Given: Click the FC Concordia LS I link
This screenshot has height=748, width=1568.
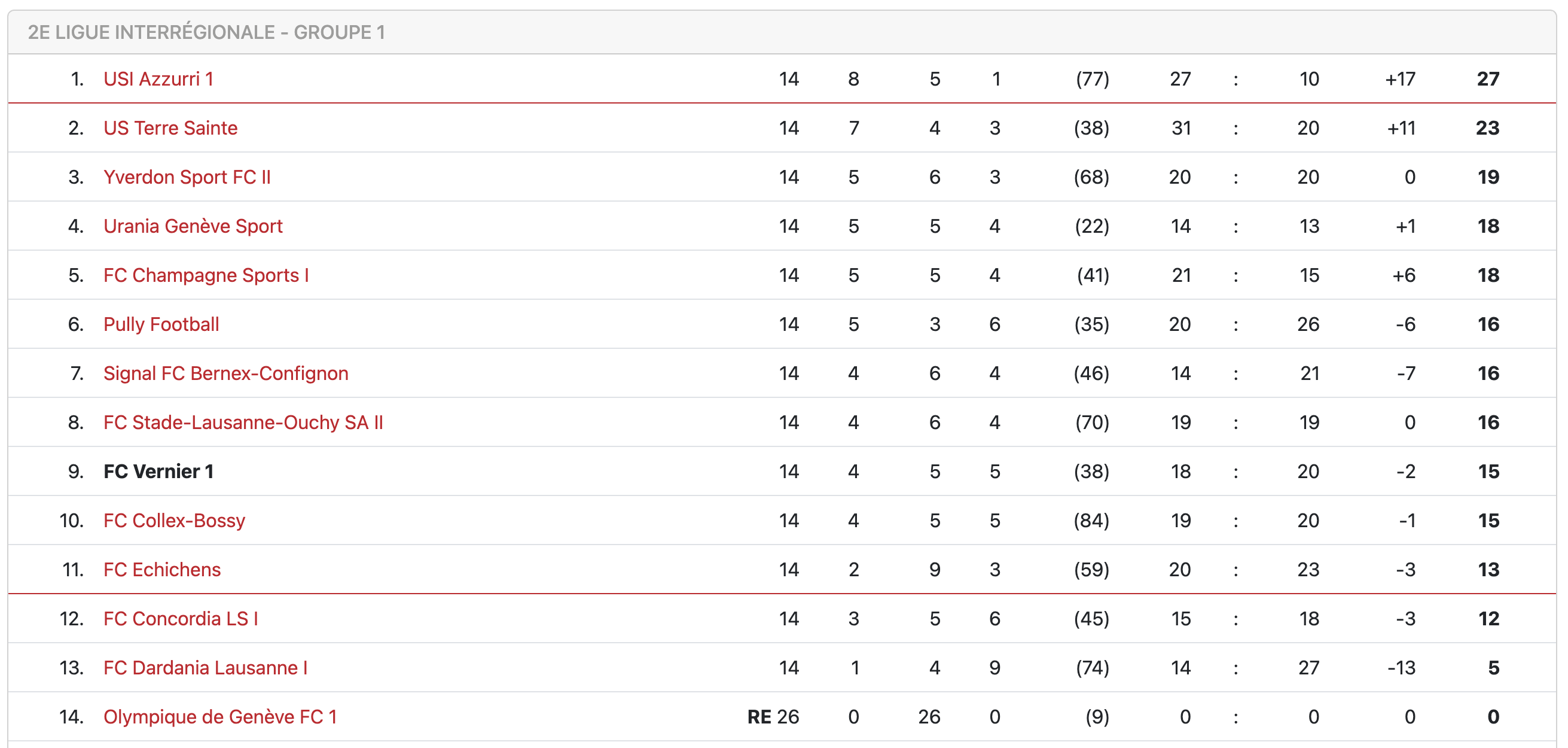Looking at the screenshot, I should [181, 619].
